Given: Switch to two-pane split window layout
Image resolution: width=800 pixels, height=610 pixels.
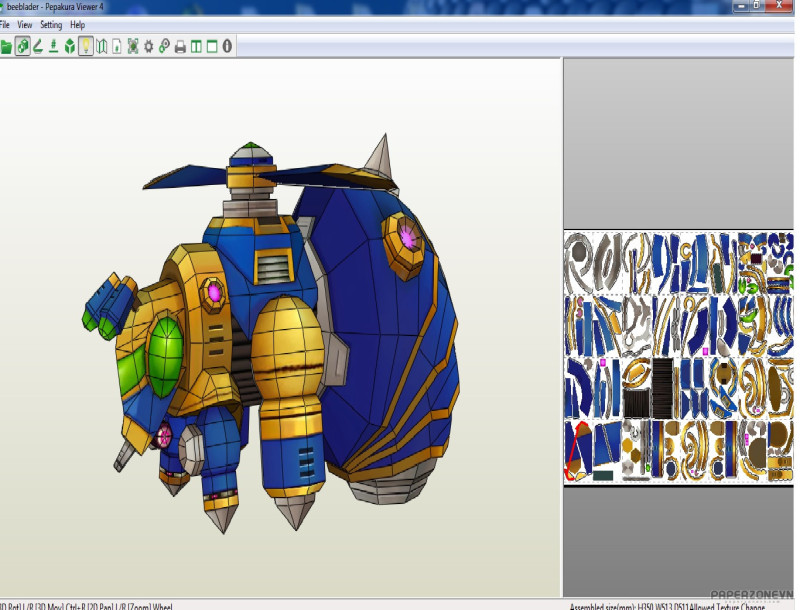Looking at the screenshot, I should click(196, 46).
